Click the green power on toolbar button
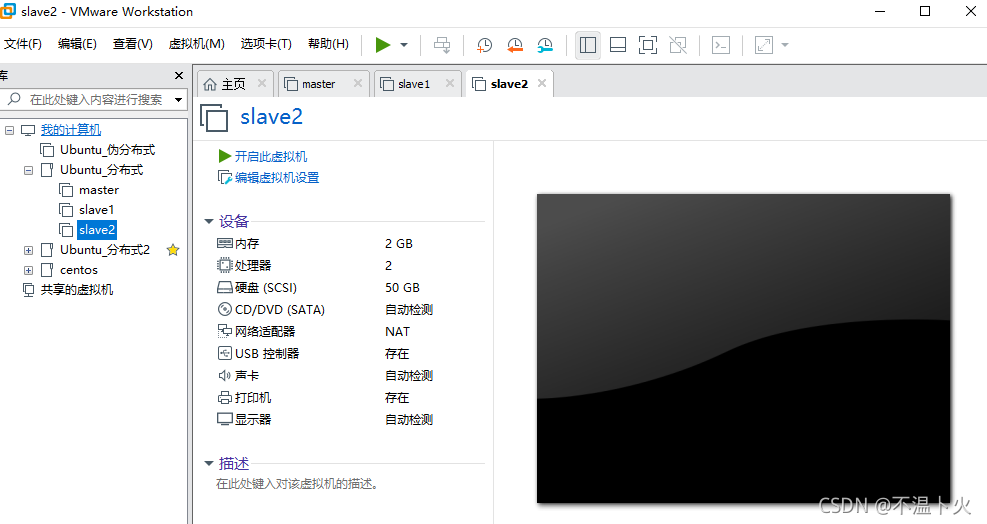 [x=383, y=45]
